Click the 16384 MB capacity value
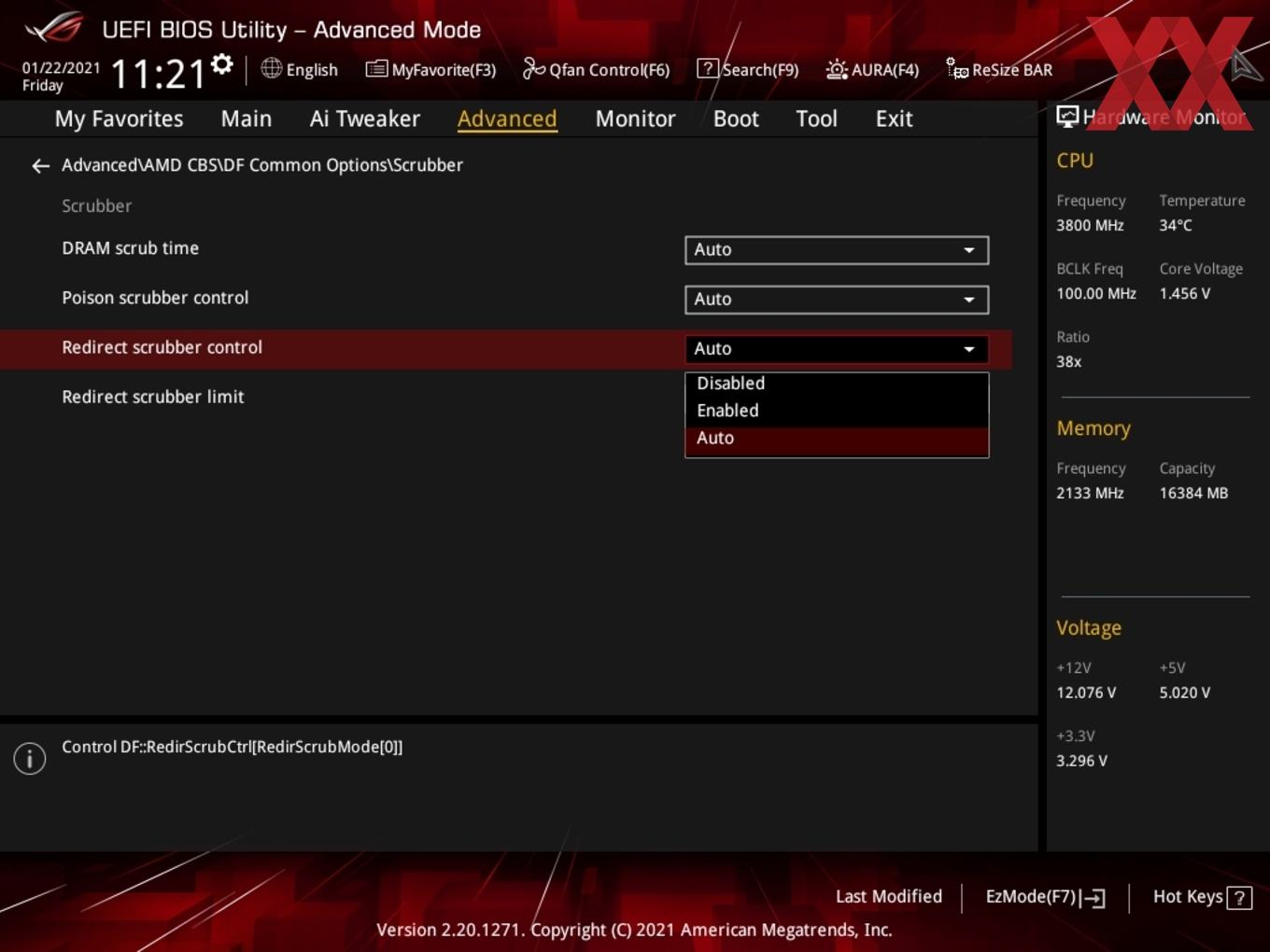The image size is (1270, 952). (x=1193, y=494)
